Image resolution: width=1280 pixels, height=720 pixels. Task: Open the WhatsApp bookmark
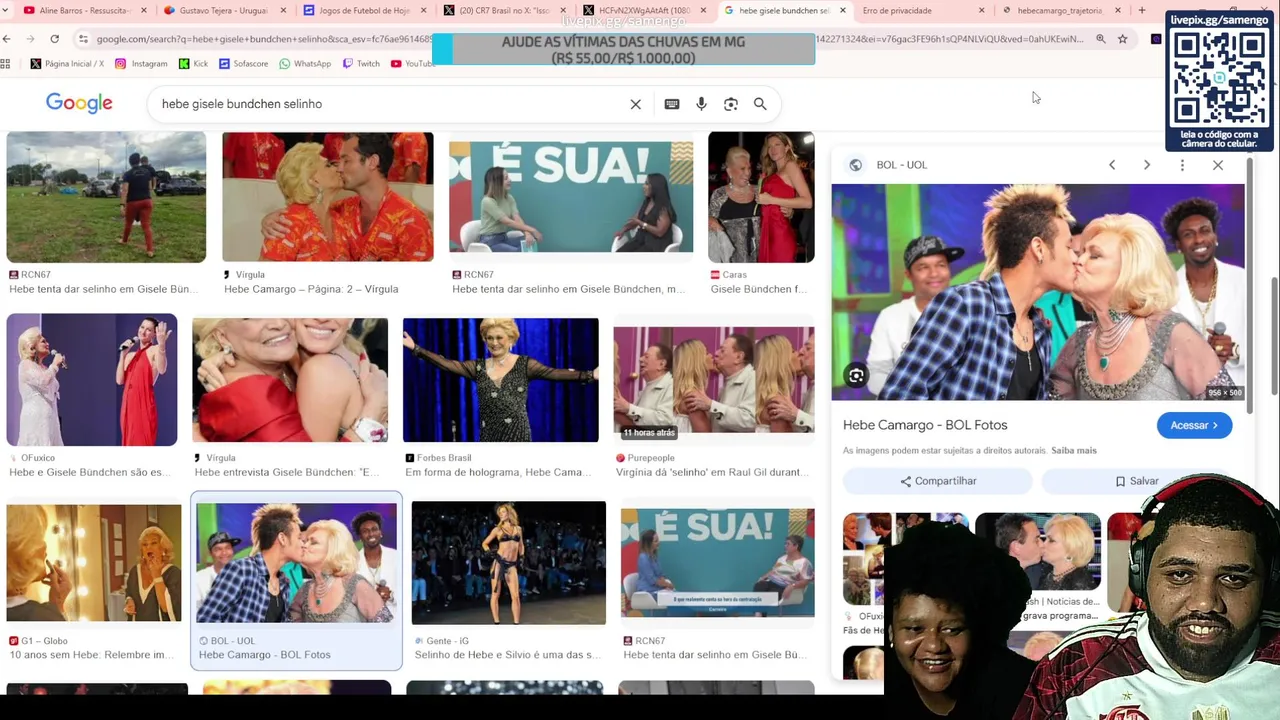305,63
